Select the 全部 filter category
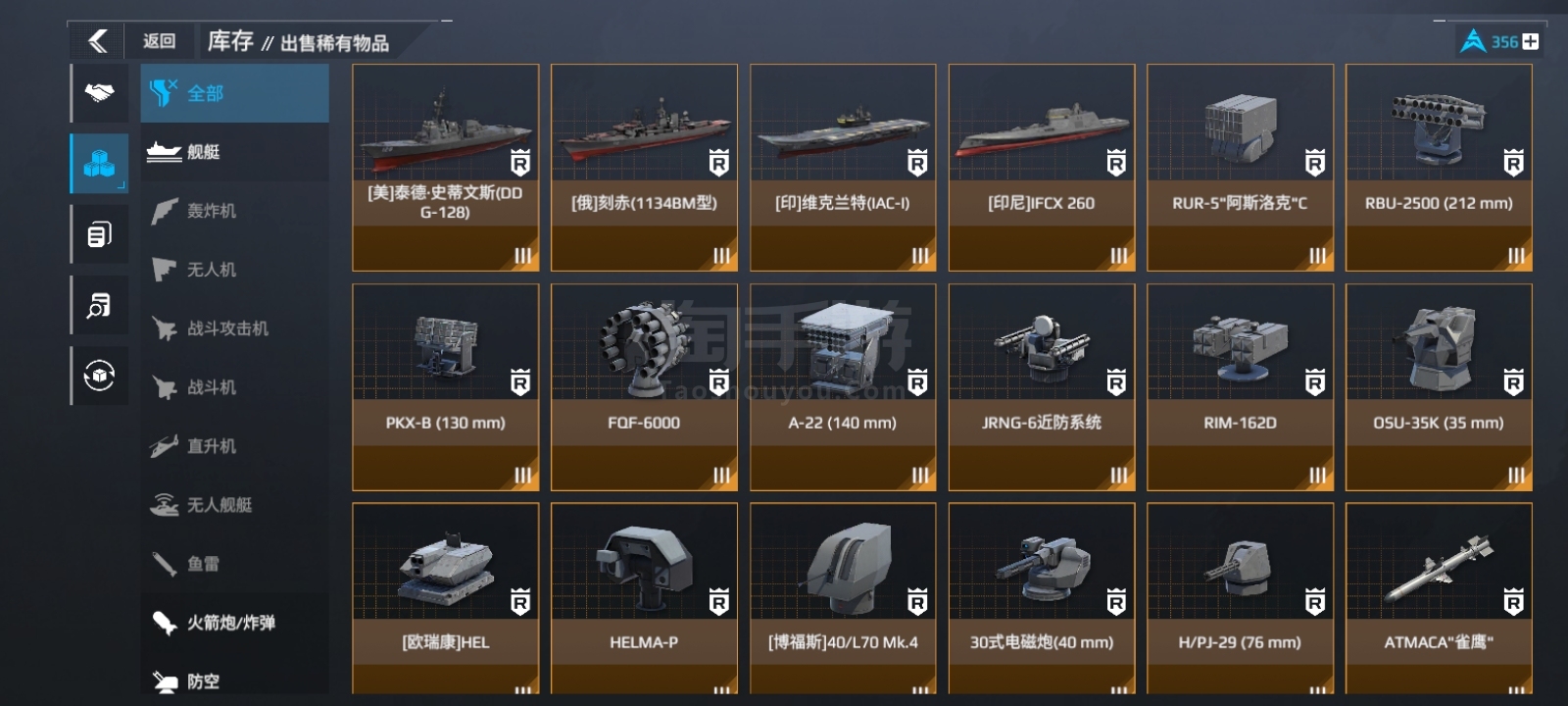Screen dimensions: 1568x706 (x=234, y=93)
